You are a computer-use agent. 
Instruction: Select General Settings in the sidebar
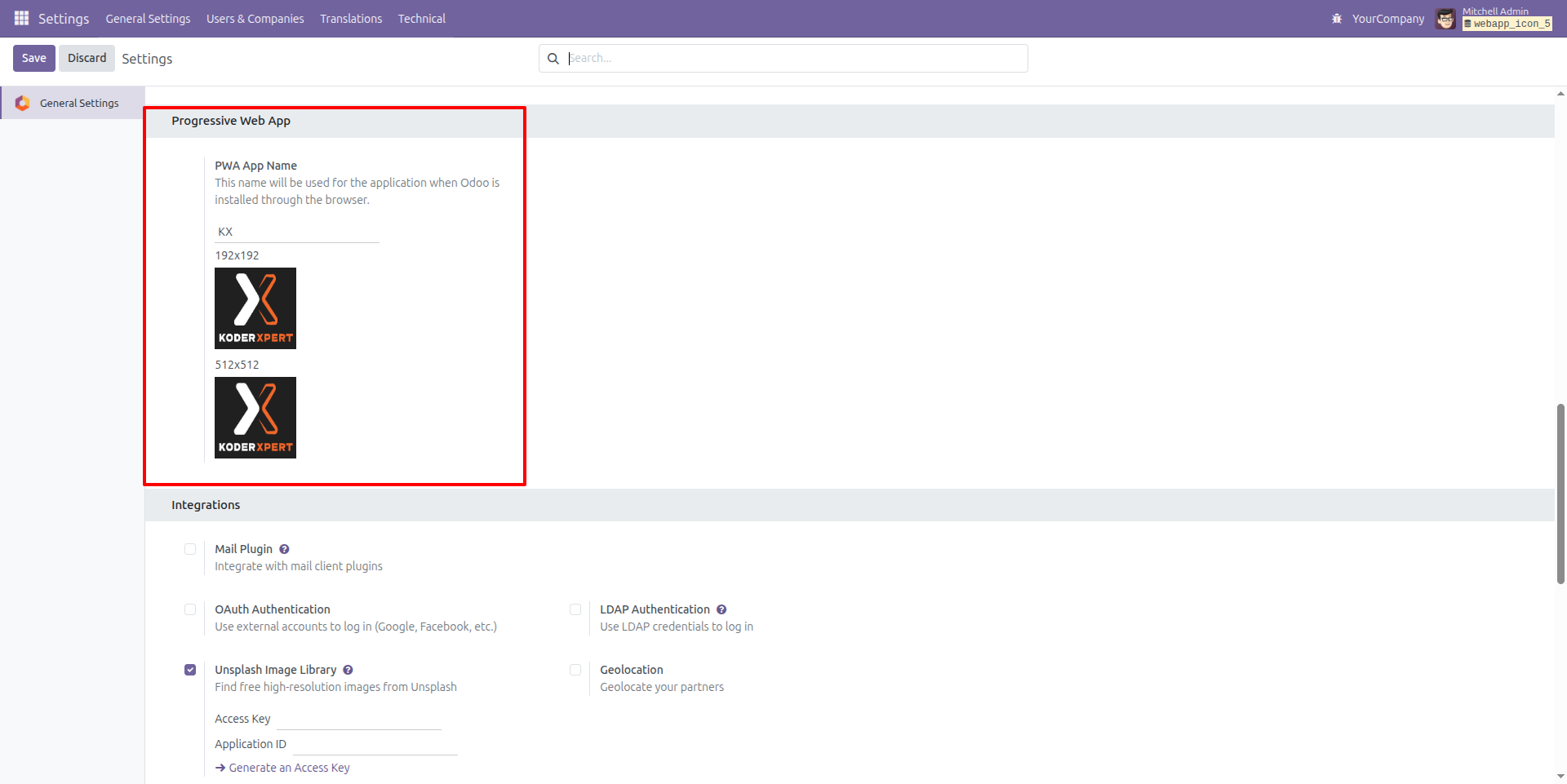click(x=73, y=103)
